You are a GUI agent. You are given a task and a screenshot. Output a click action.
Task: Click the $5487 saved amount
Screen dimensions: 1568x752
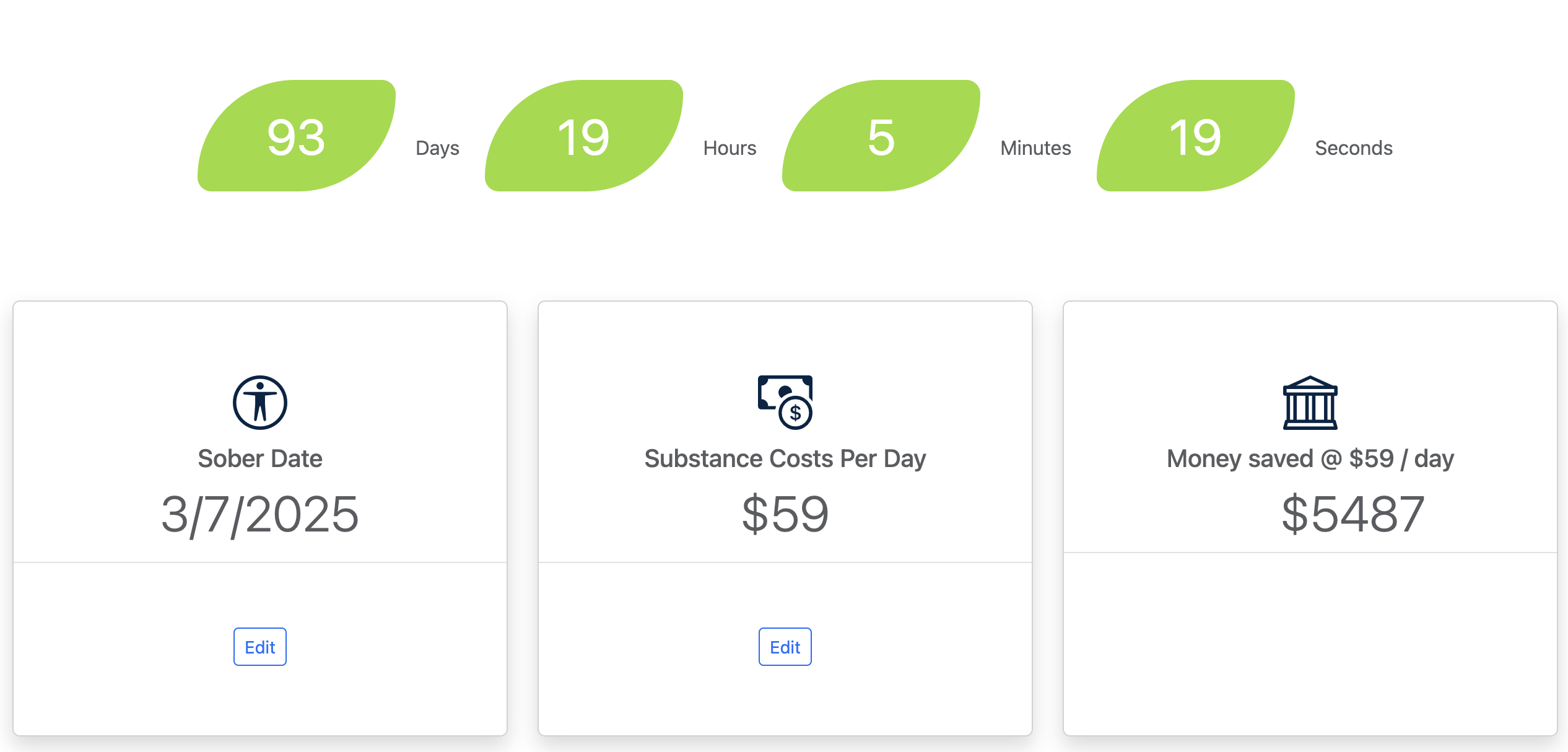1353,514
